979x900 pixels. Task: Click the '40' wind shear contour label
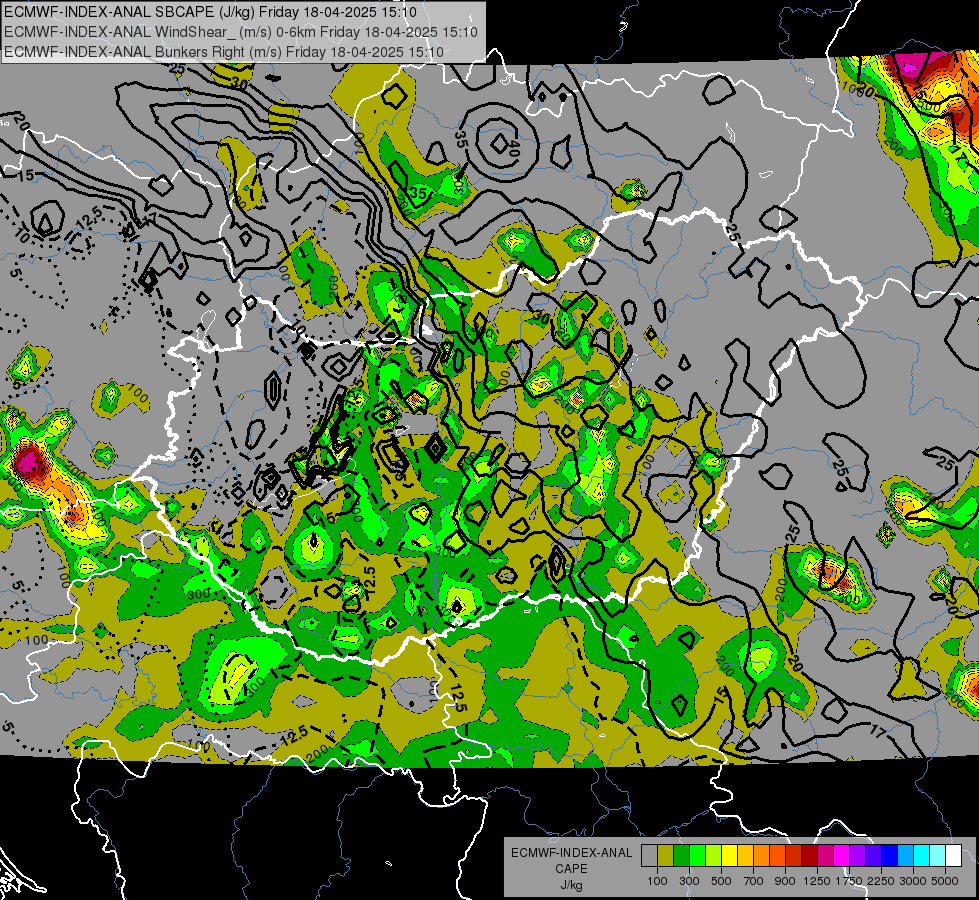pos(514,149)
